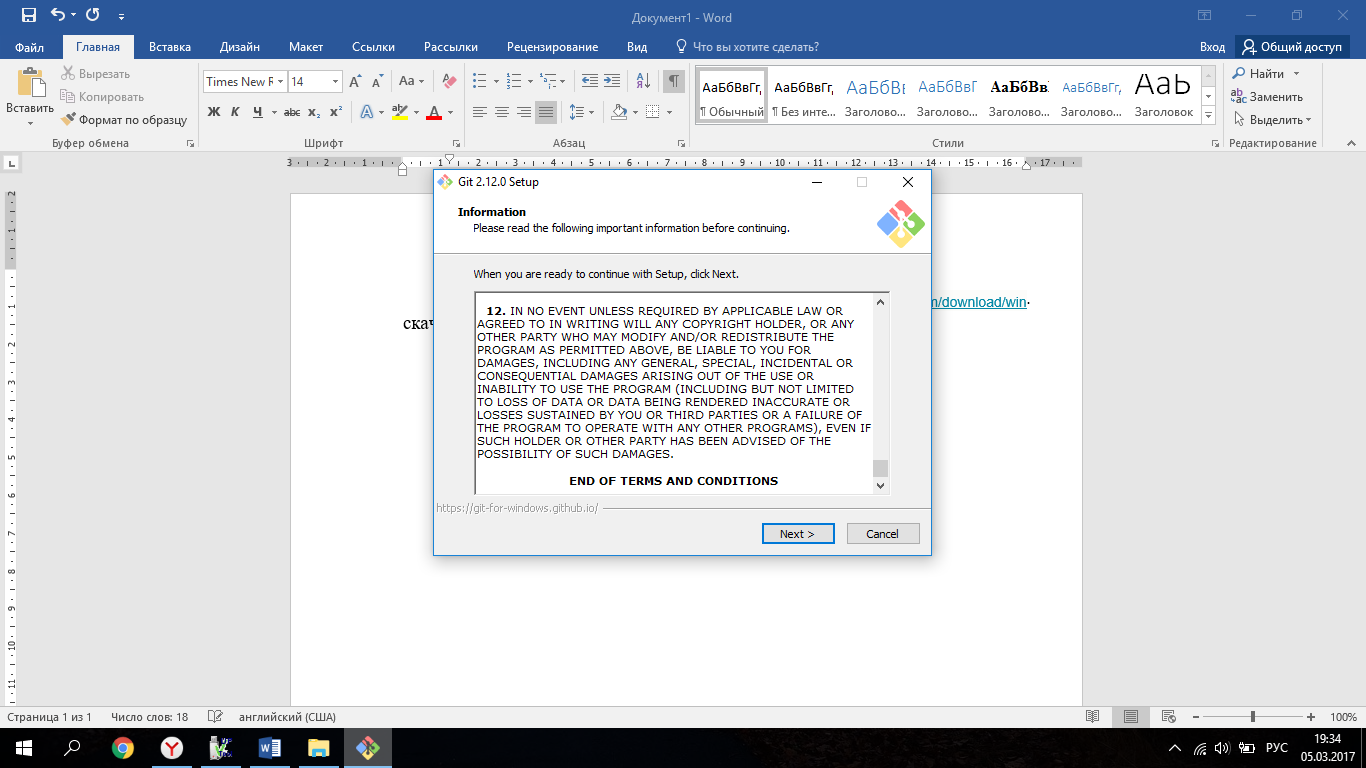This screenshot has width=1366, height=768.
Task: Toggle bold (Ж) formatting
Action: (214, 112)
